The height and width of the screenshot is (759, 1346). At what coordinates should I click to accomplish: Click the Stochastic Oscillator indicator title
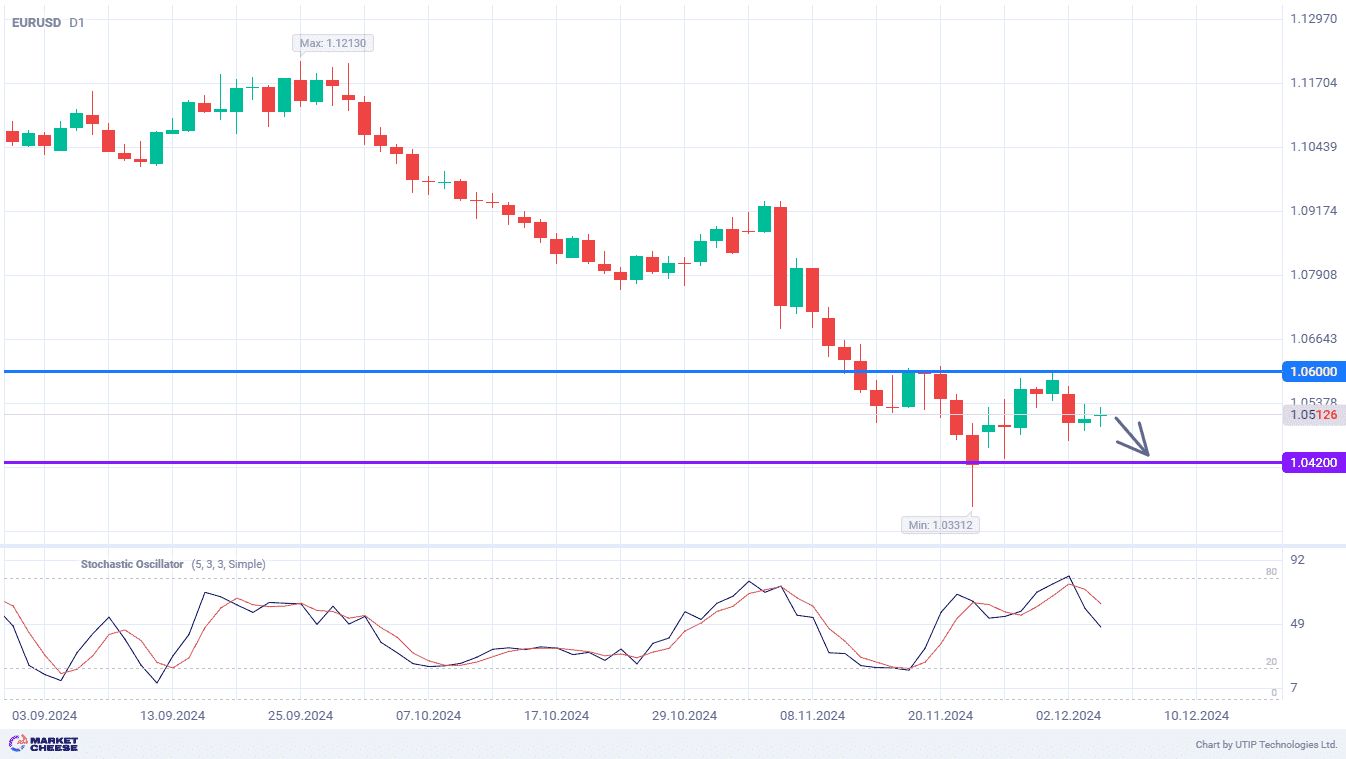point(132,564)
